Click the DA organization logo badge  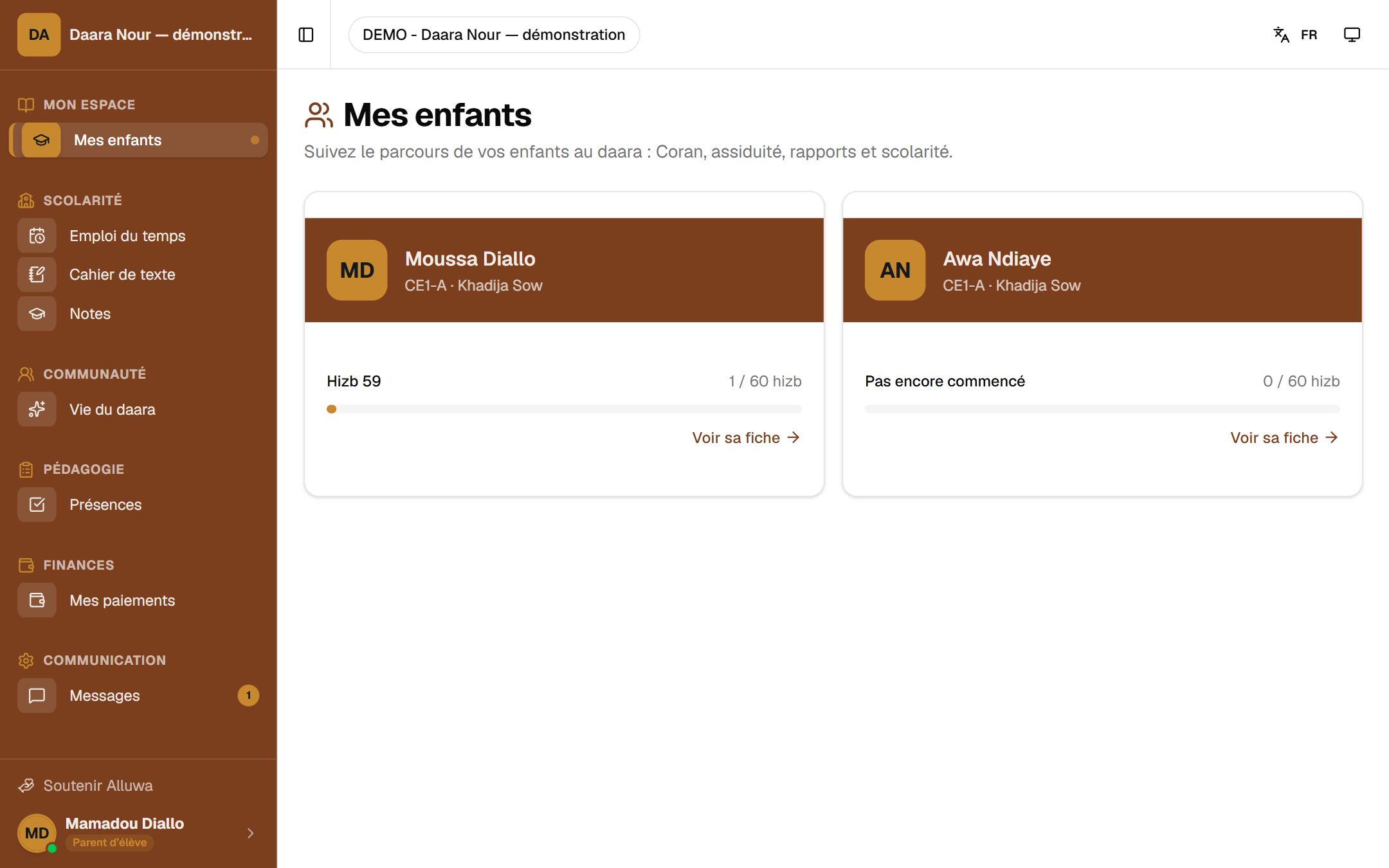(x=39, y=35)
